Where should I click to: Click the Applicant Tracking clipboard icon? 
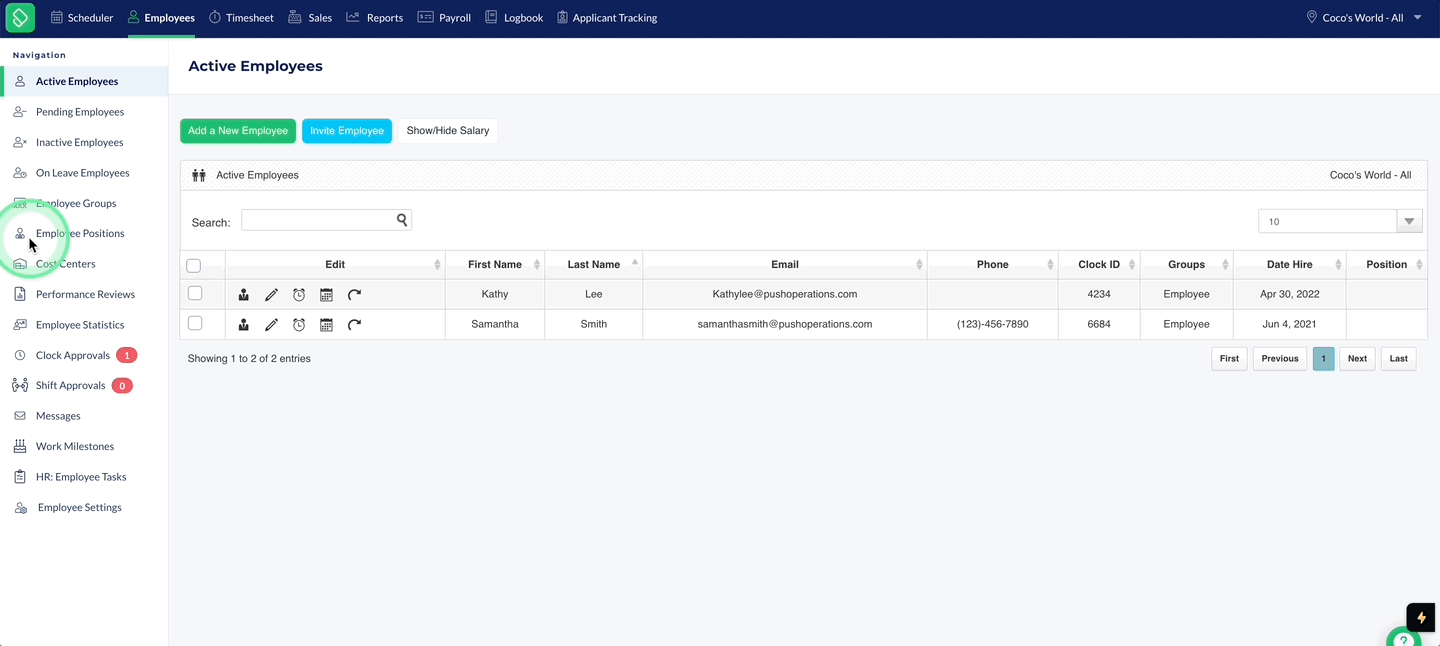click(562, 17)
